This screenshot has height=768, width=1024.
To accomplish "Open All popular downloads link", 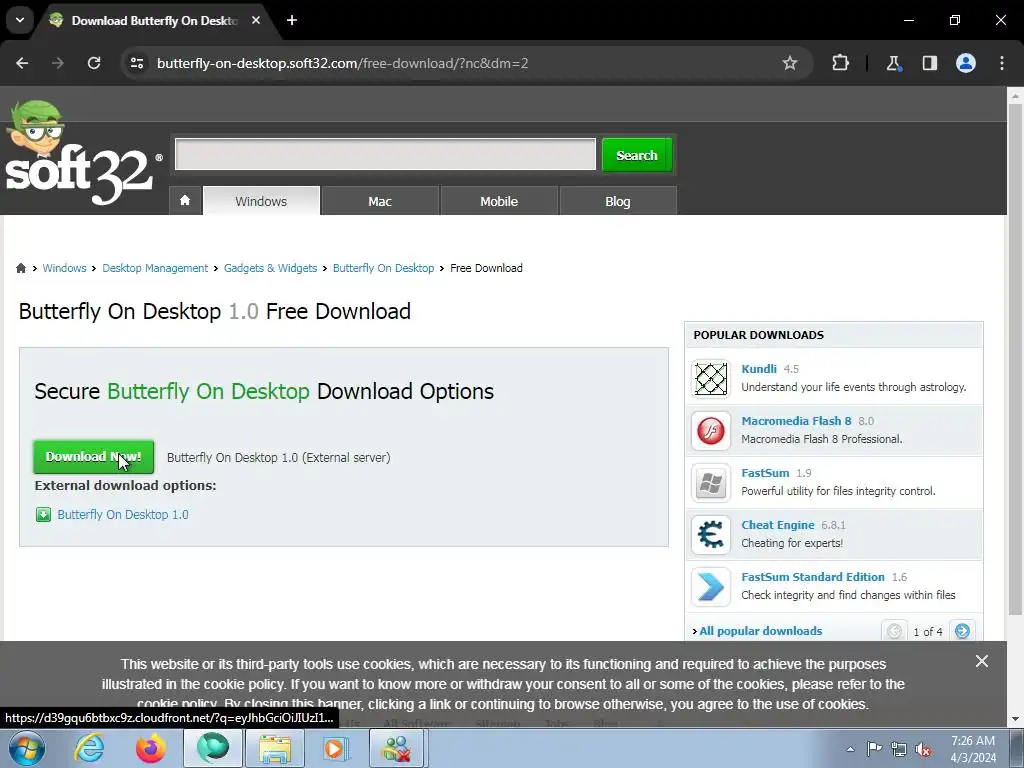I will coord(760,631).
